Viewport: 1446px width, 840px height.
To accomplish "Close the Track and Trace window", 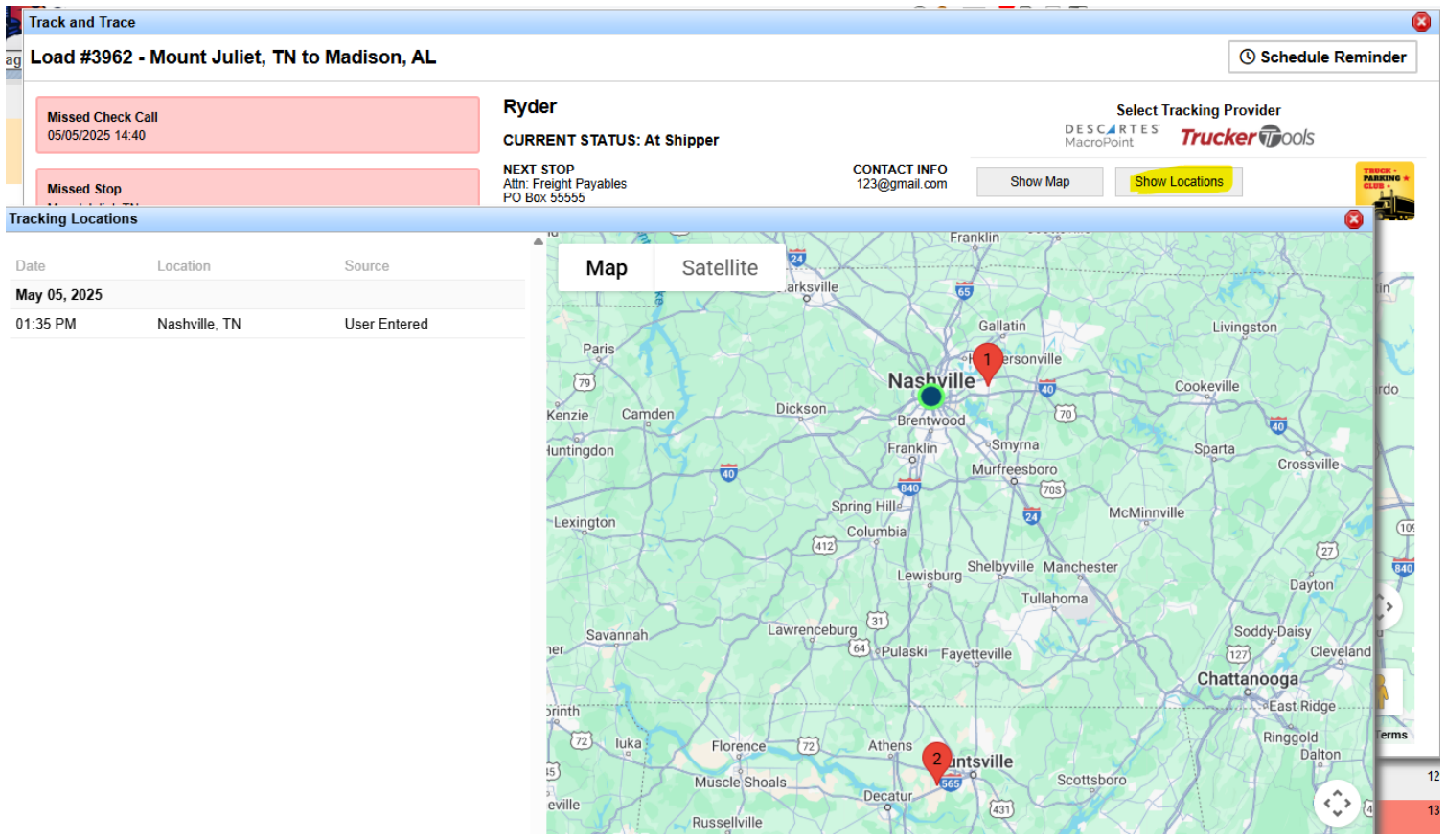I will pyautogui.click(x=1422, y=22).
